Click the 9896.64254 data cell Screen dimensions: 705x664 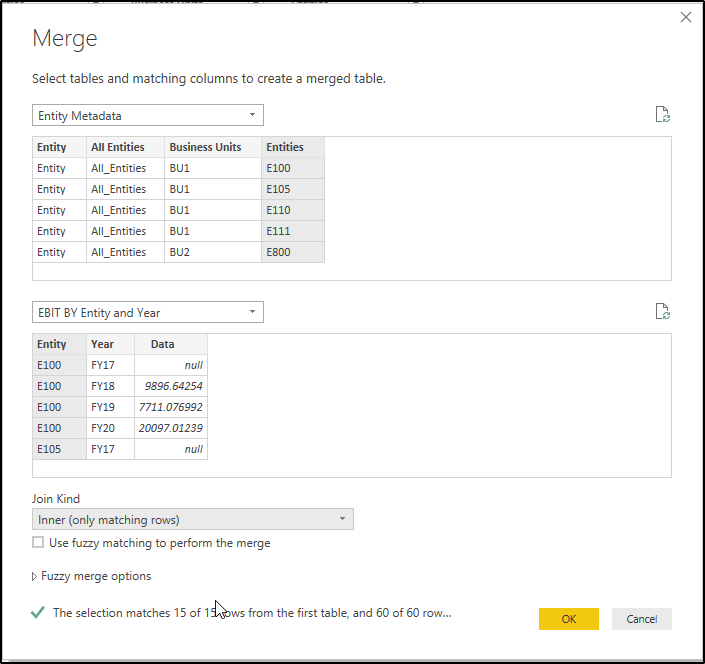171,386
